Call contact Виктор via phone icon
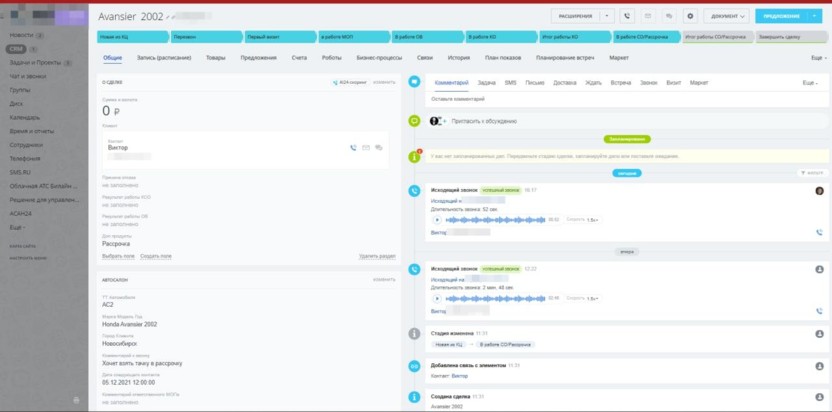Image resolution: width=832 pixels, height=412 pixels. (x=353, y=148)
